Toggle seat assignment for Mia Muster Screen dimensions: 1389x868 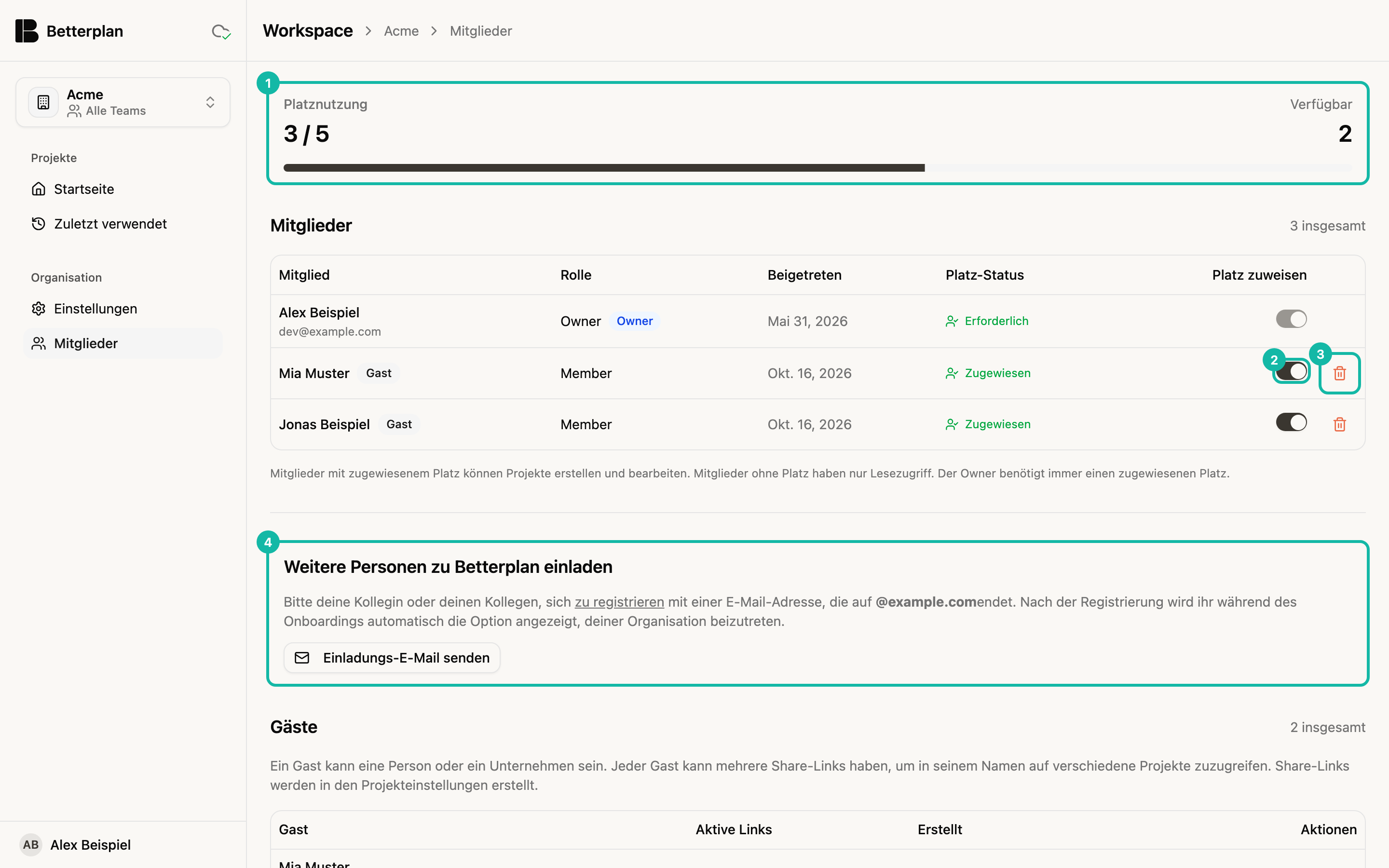pos(1291,371)
